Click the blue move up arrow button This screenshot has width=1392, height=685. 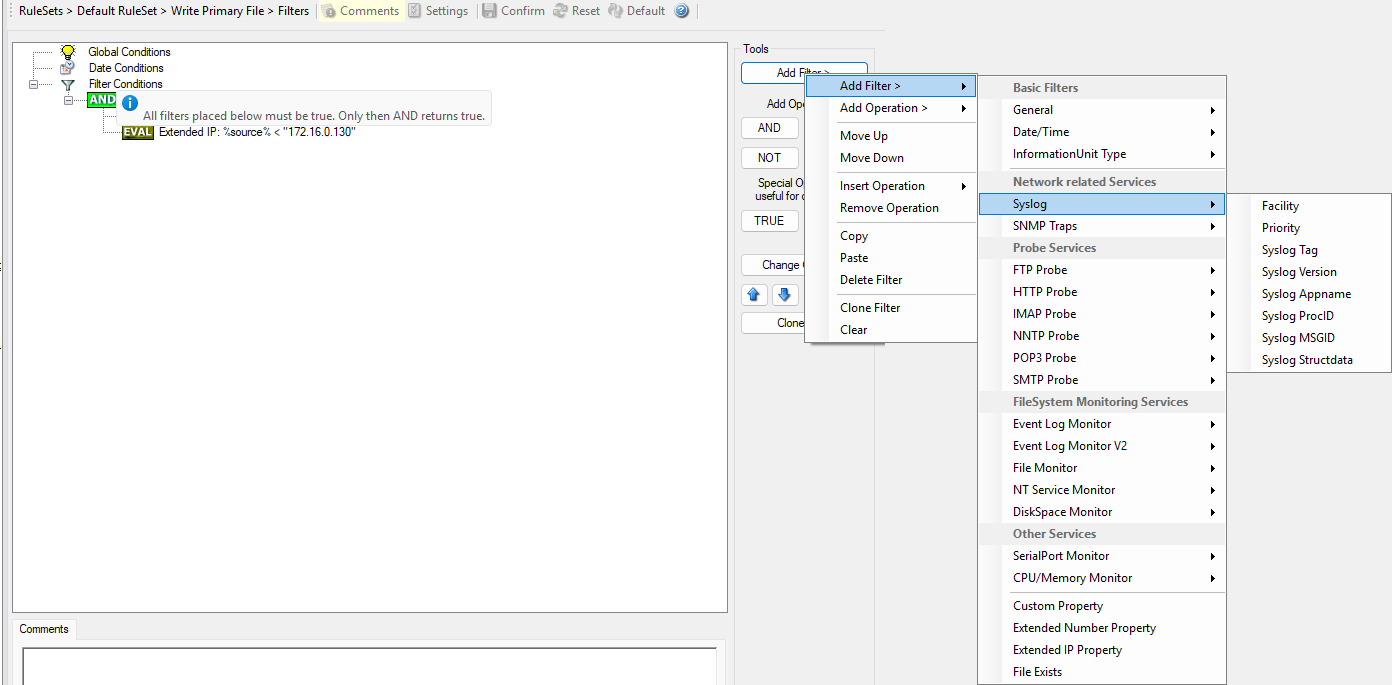coord(755,295)
